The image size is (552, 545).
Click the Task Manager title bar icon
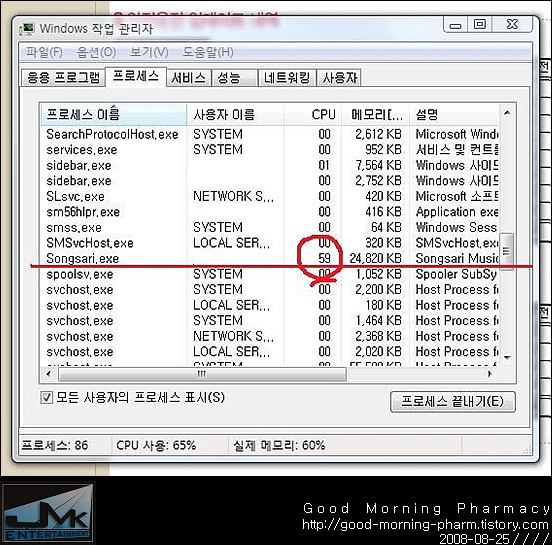[x=27, y=29]
